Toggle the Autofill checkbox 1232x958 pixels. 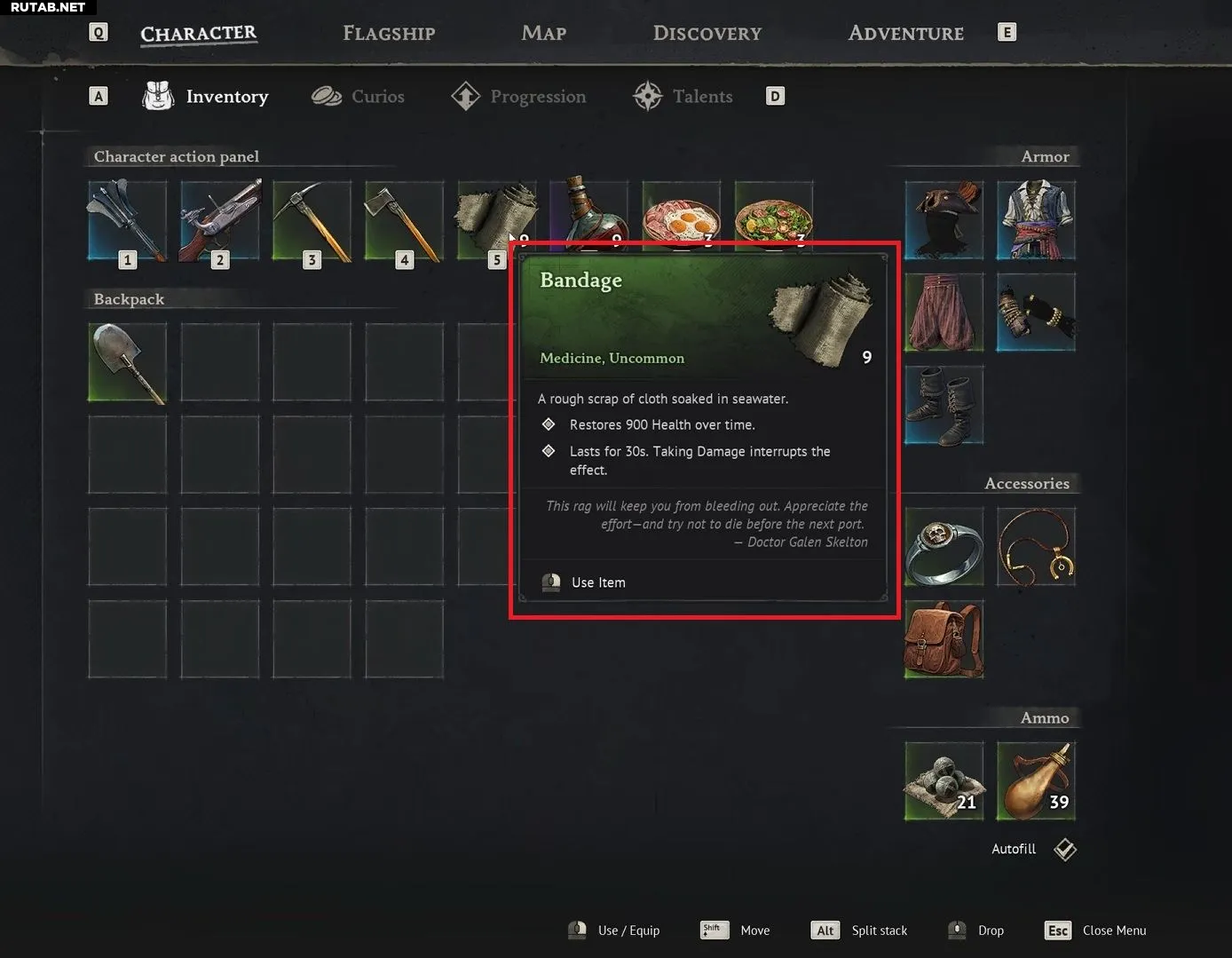click(1065, 850)
